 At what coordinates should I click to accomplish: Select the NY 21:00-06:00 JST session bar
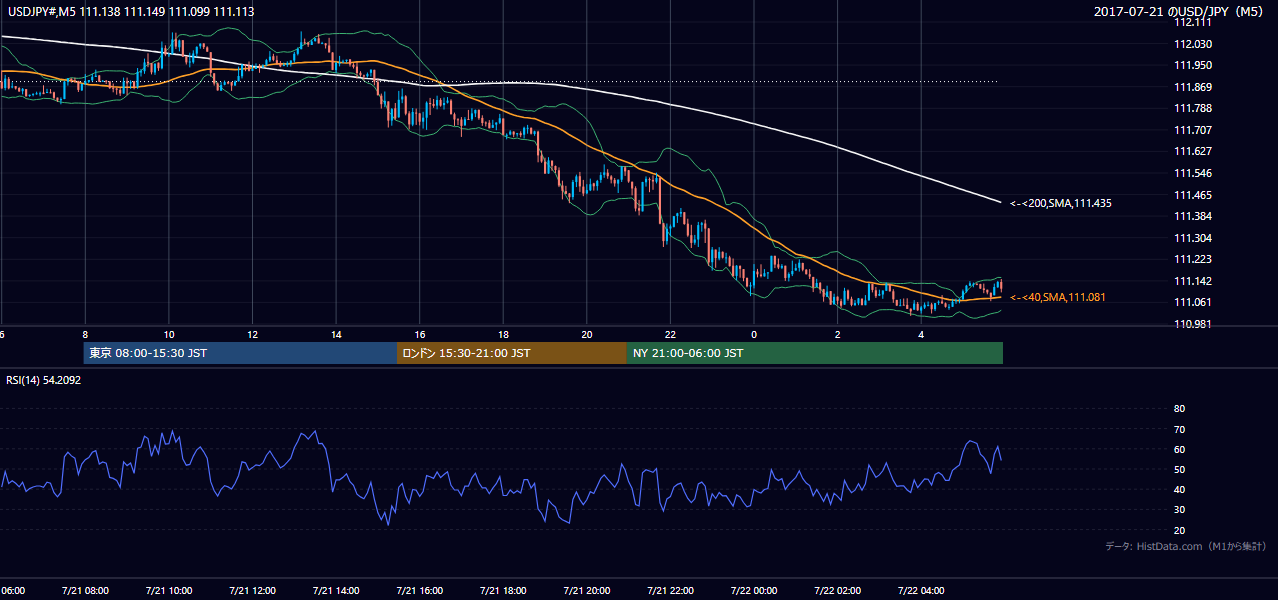[x=815, y=353]
